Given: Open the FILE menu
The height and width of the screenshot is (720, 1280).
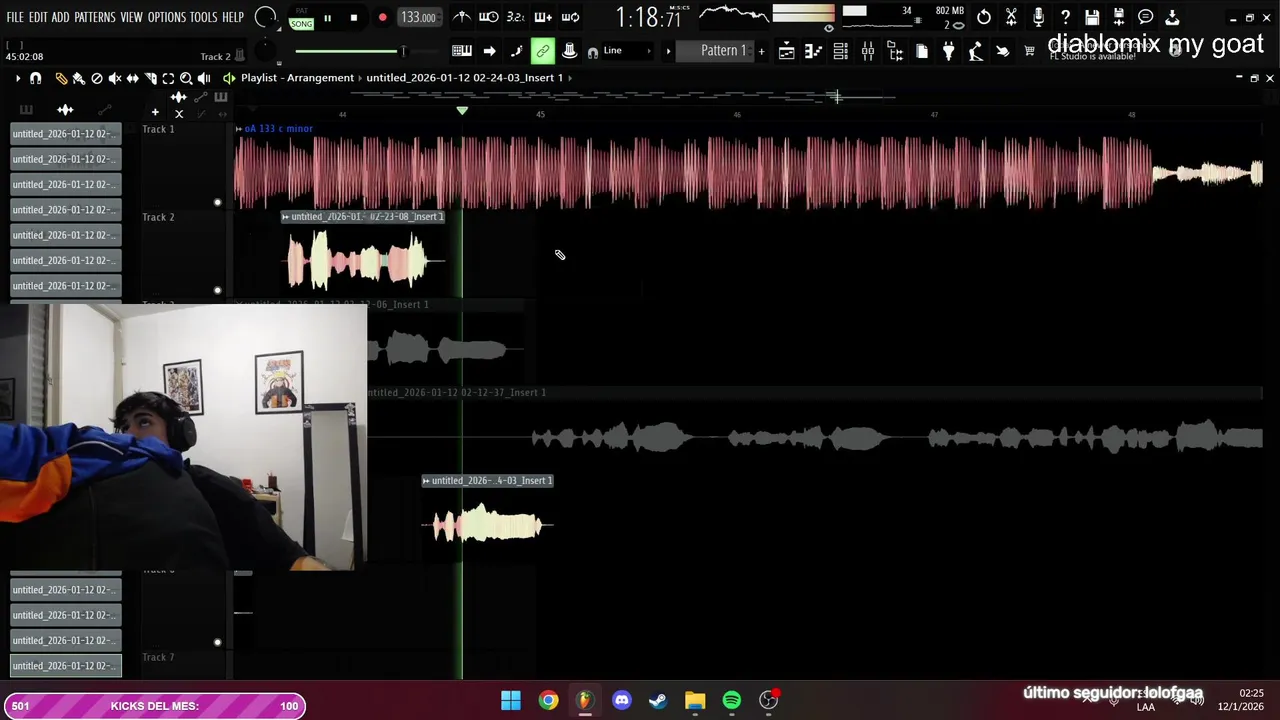Looking at the screenshot, I should (15, 17).
